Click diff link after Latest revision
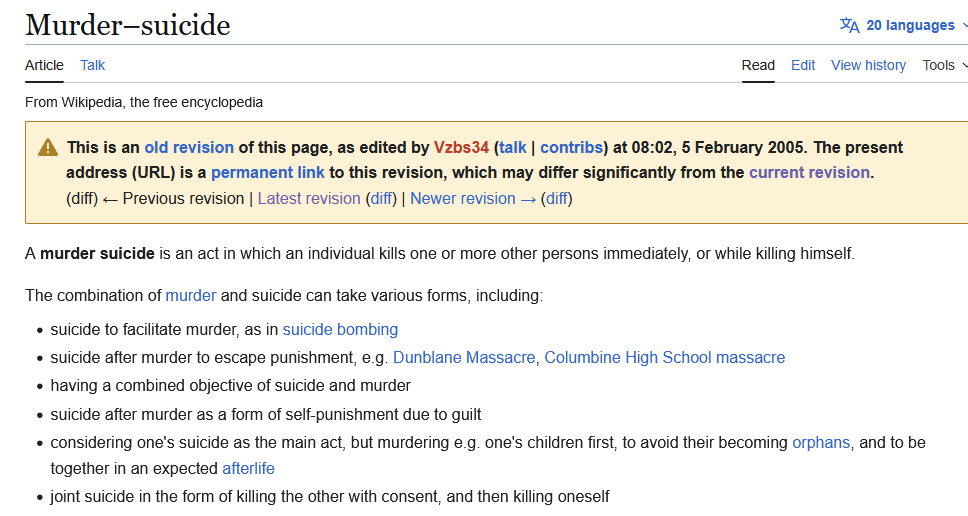Screen dimensions: 968x516 click(x=381, y=199)
